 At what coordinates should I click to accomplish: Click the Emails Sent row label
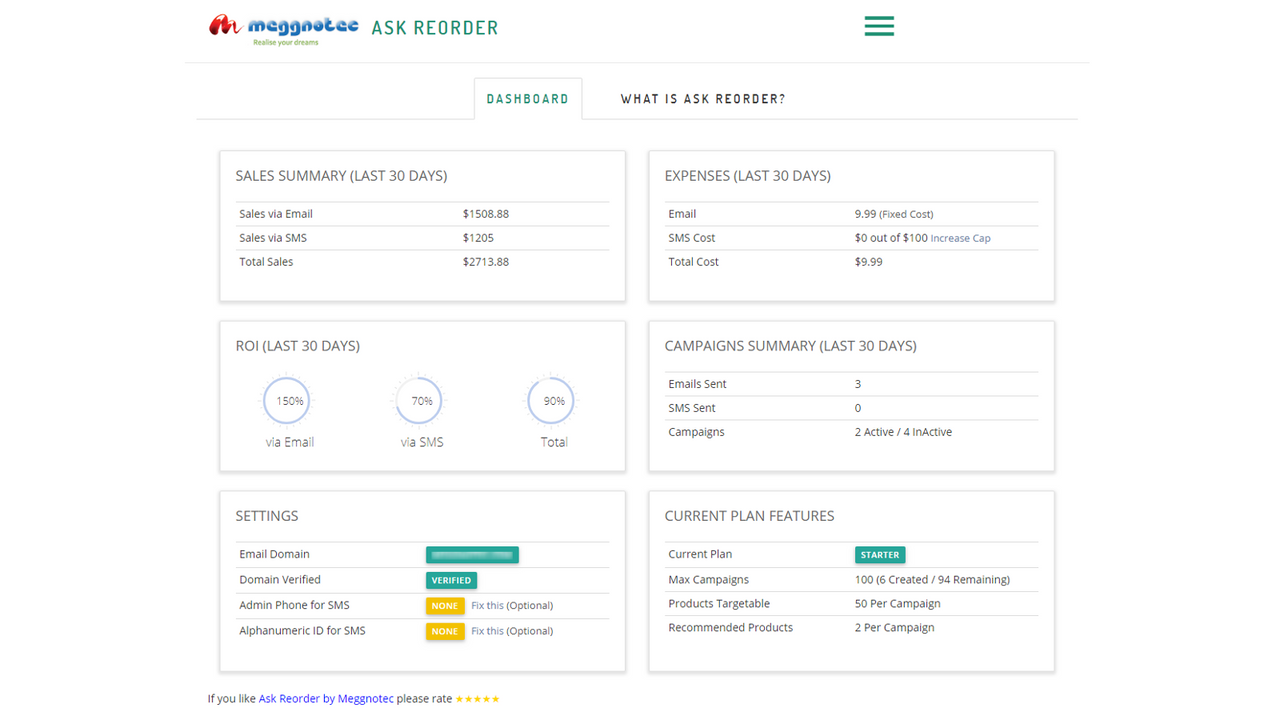[697, 384]
